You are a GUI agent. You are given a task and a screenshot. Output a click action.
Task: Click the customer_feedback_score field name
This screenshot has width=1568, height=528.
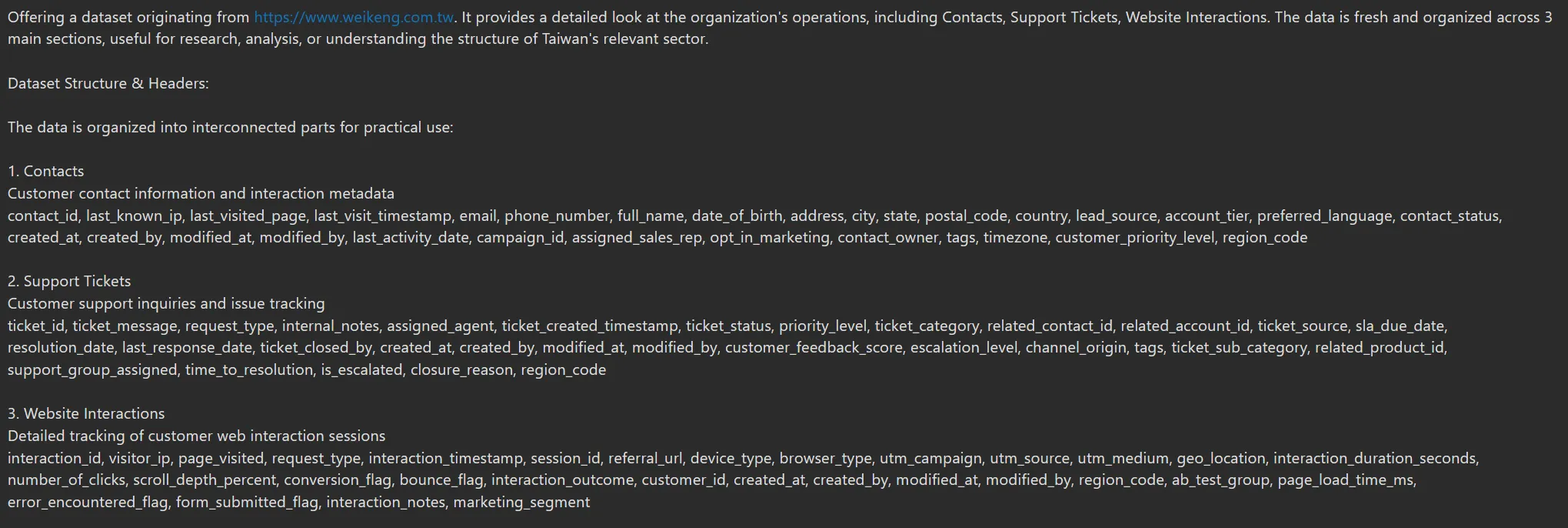tap(814, 347)
